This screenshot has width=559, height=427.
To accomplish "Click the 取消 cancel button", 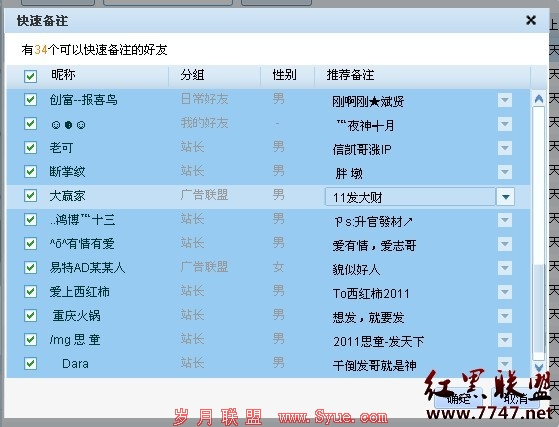I will [516, 398].
